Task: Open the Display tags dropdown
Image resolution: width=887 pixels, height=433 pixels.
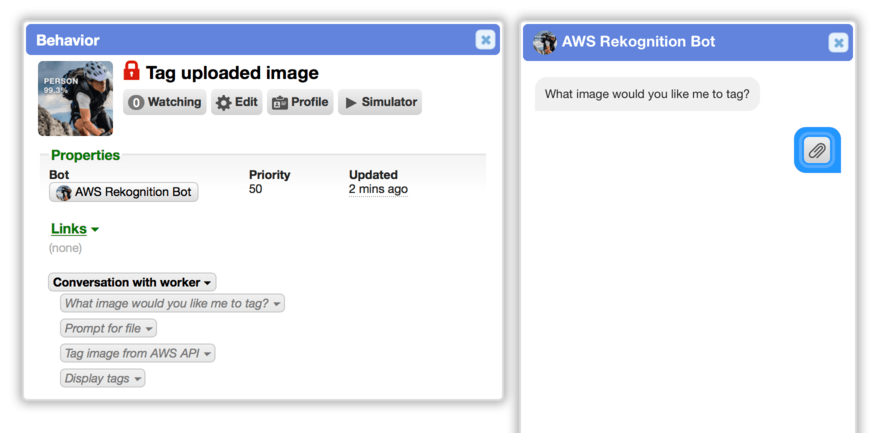Action: coord(102,378)
